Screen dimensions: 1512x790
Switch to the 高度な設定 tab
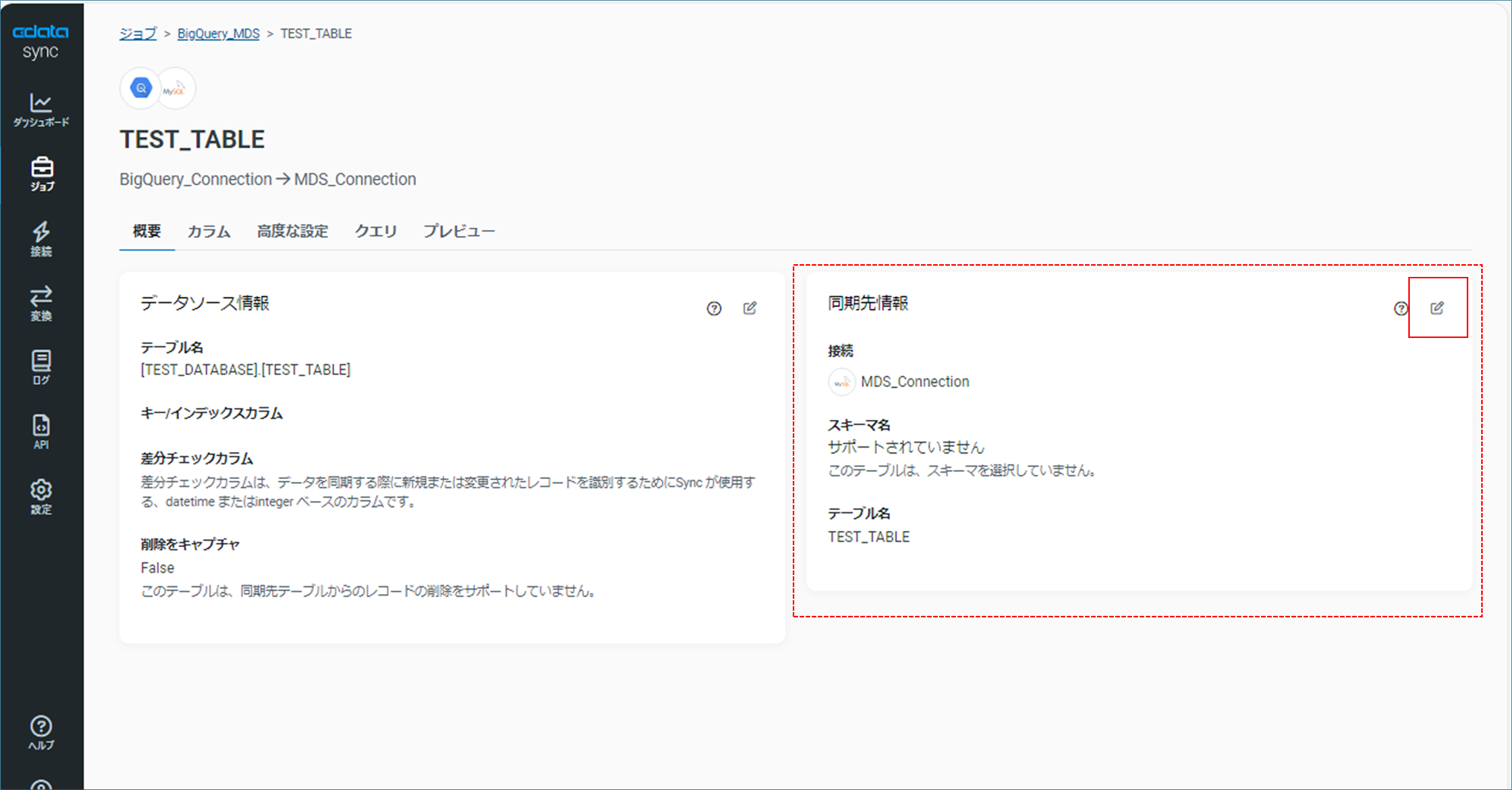click(292, 231)
